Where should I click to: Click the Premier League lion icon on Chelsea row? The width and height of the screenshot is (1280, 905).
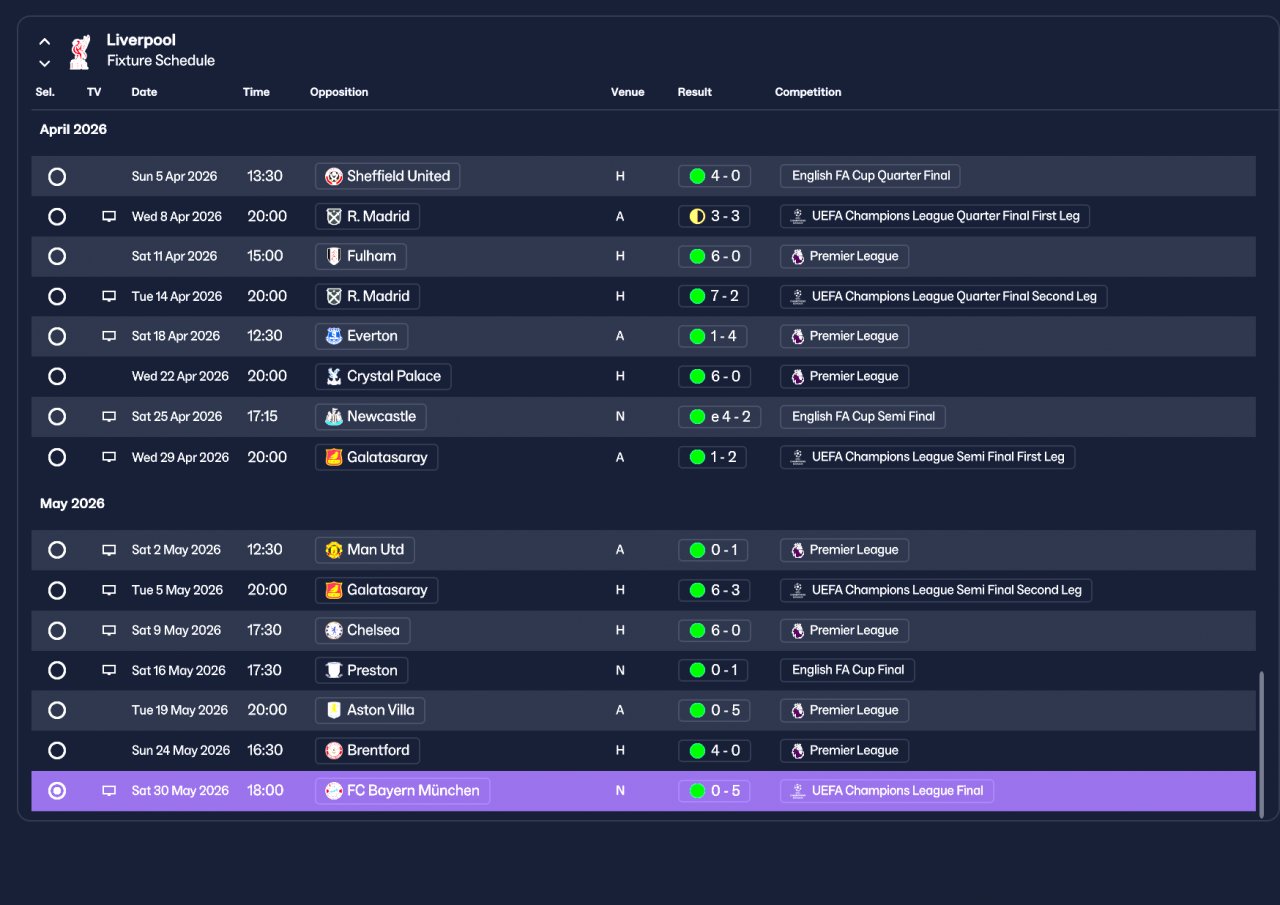click(797, 631)
